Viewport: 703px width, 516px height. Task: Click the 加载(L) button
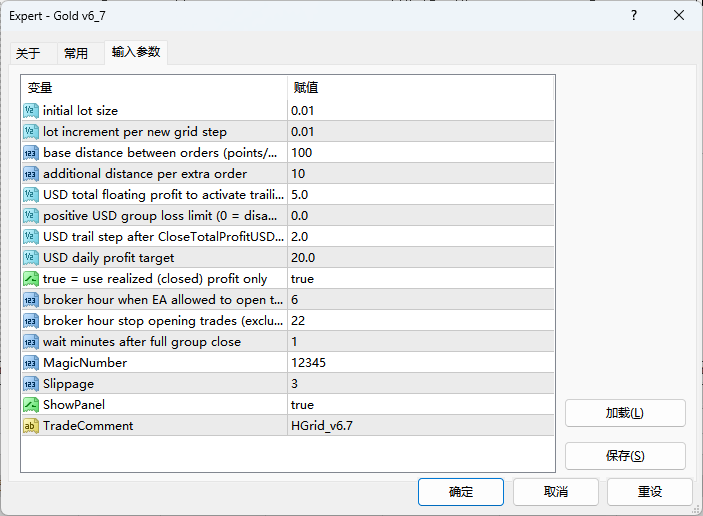point(625,413)
